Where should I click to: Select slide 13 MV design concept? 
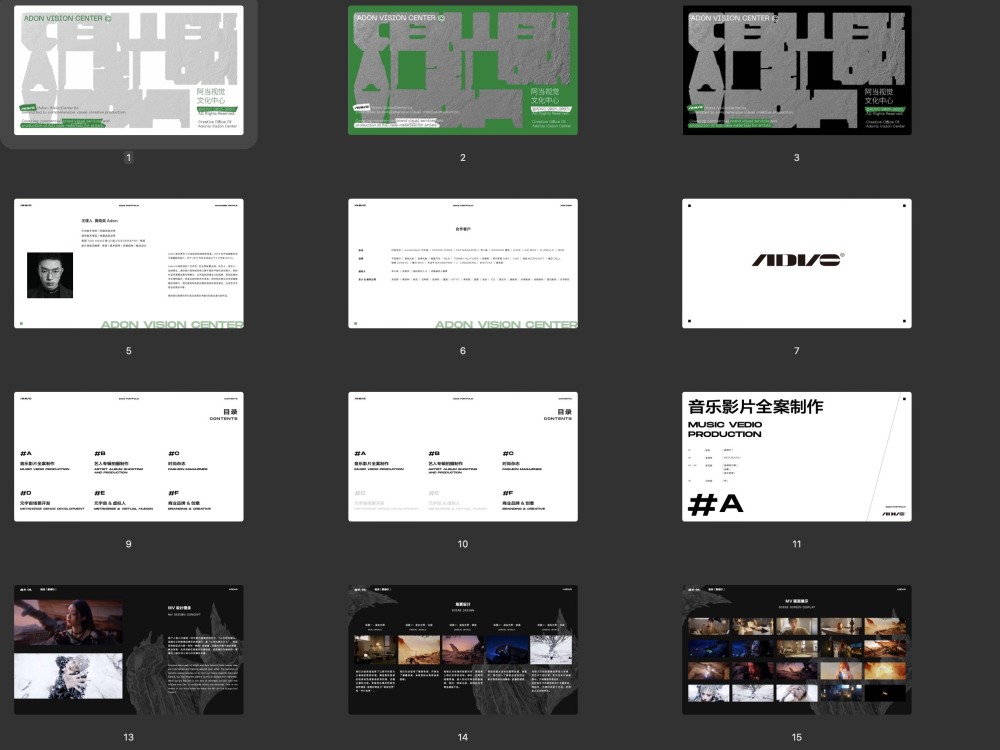click(129, 650)
